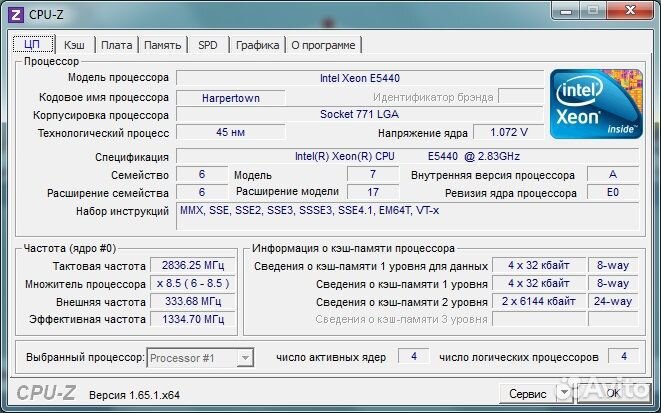Open the Плата tab

(x=116, y=45)
